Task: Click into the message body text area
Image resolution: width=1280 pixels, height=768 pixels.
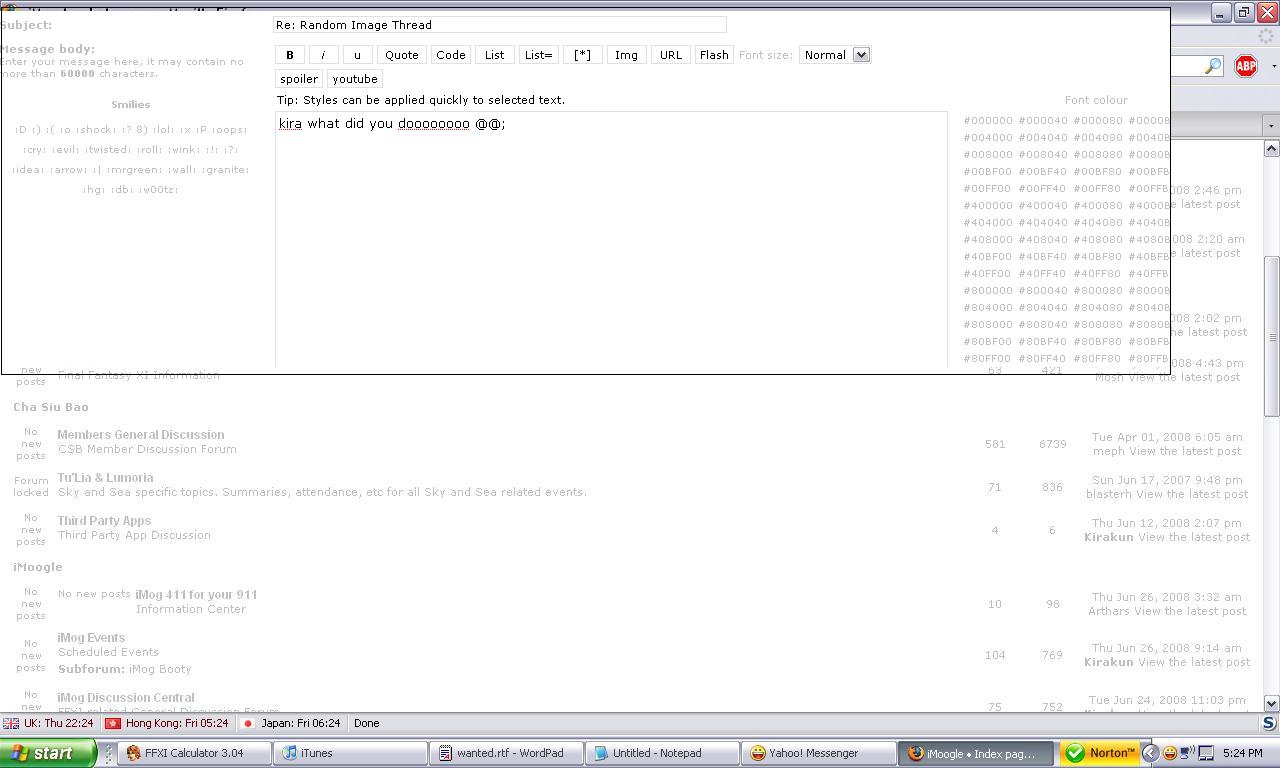Action: (x=610, y=240)
